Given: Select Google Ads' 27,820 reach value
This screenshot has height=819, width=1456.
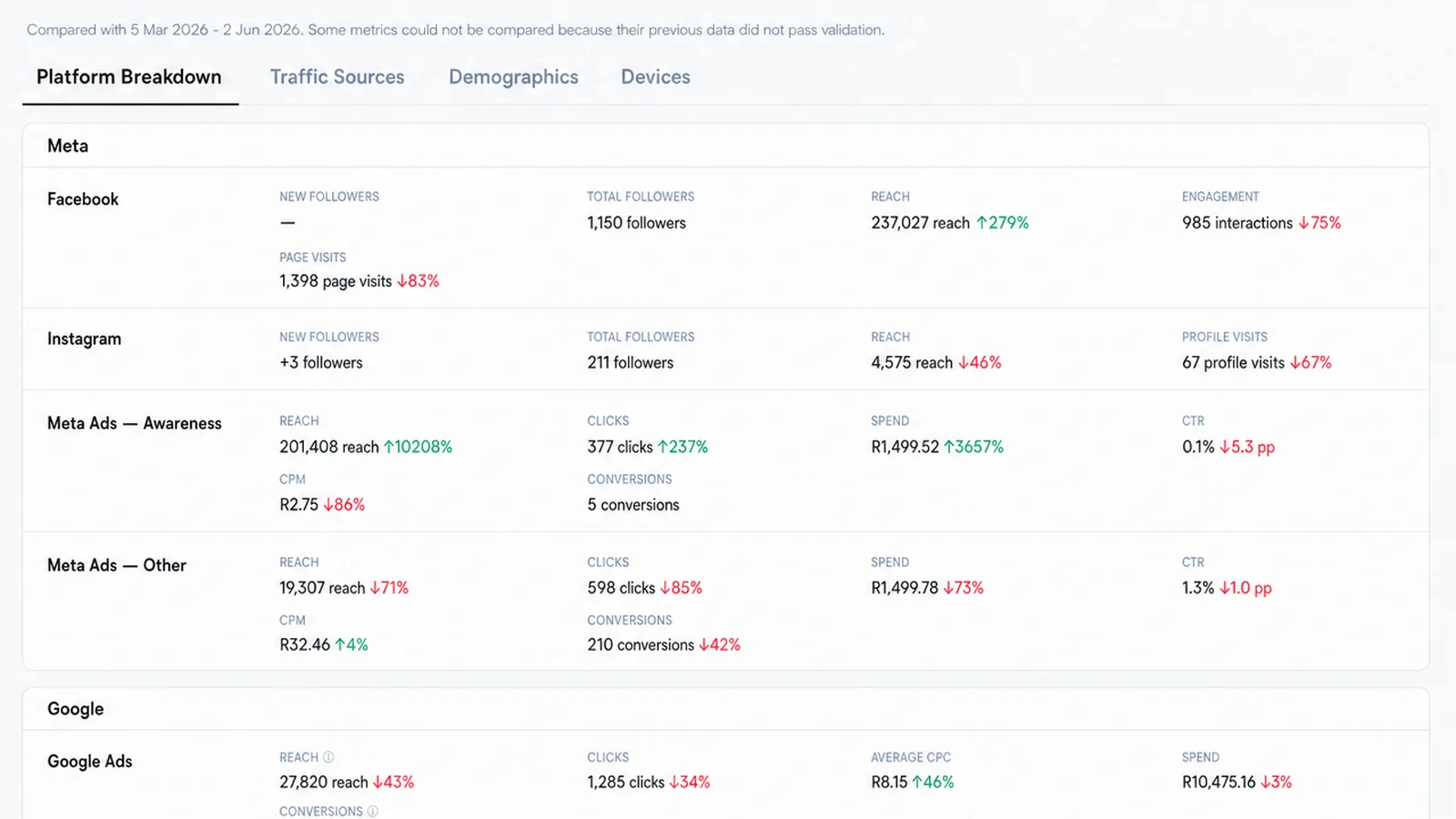Looking at the screenshot, I should point(324,783).
